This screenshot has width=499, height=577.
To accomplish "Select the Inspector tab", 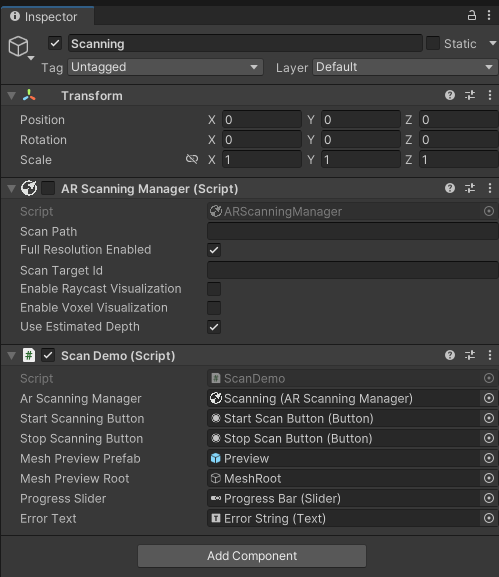I will point(47,17).
